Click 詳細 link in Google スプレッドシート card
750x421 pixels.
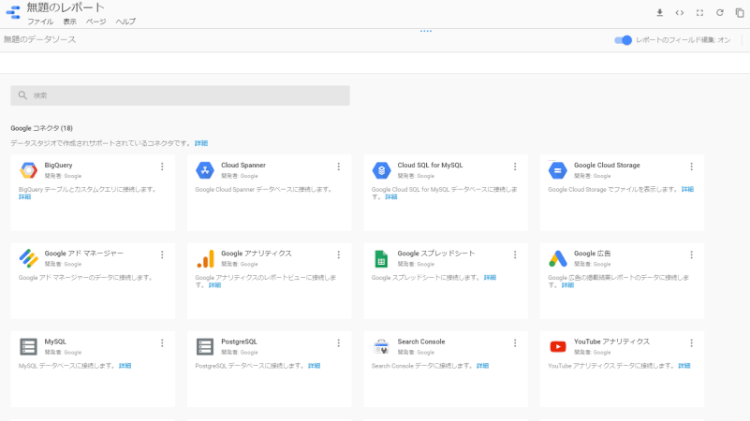click(x=490, y=277)
